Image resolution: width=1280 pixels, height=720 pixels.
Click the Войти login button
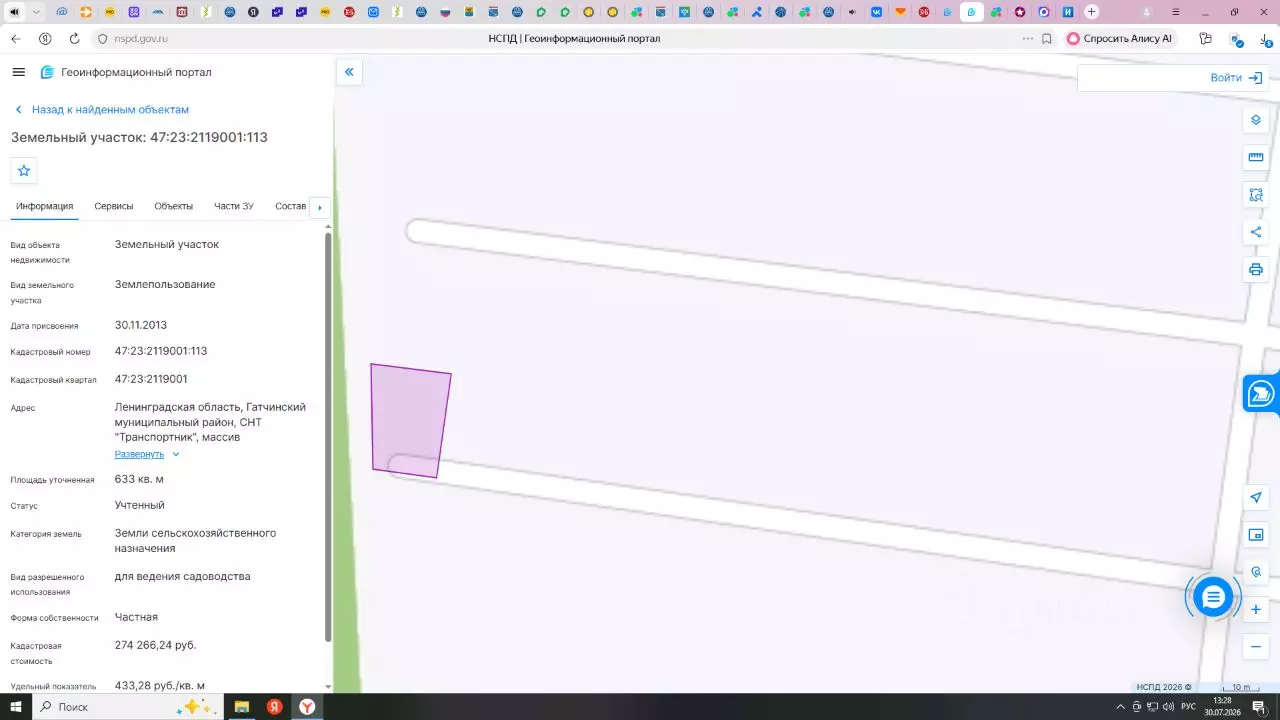point(1236,78)
